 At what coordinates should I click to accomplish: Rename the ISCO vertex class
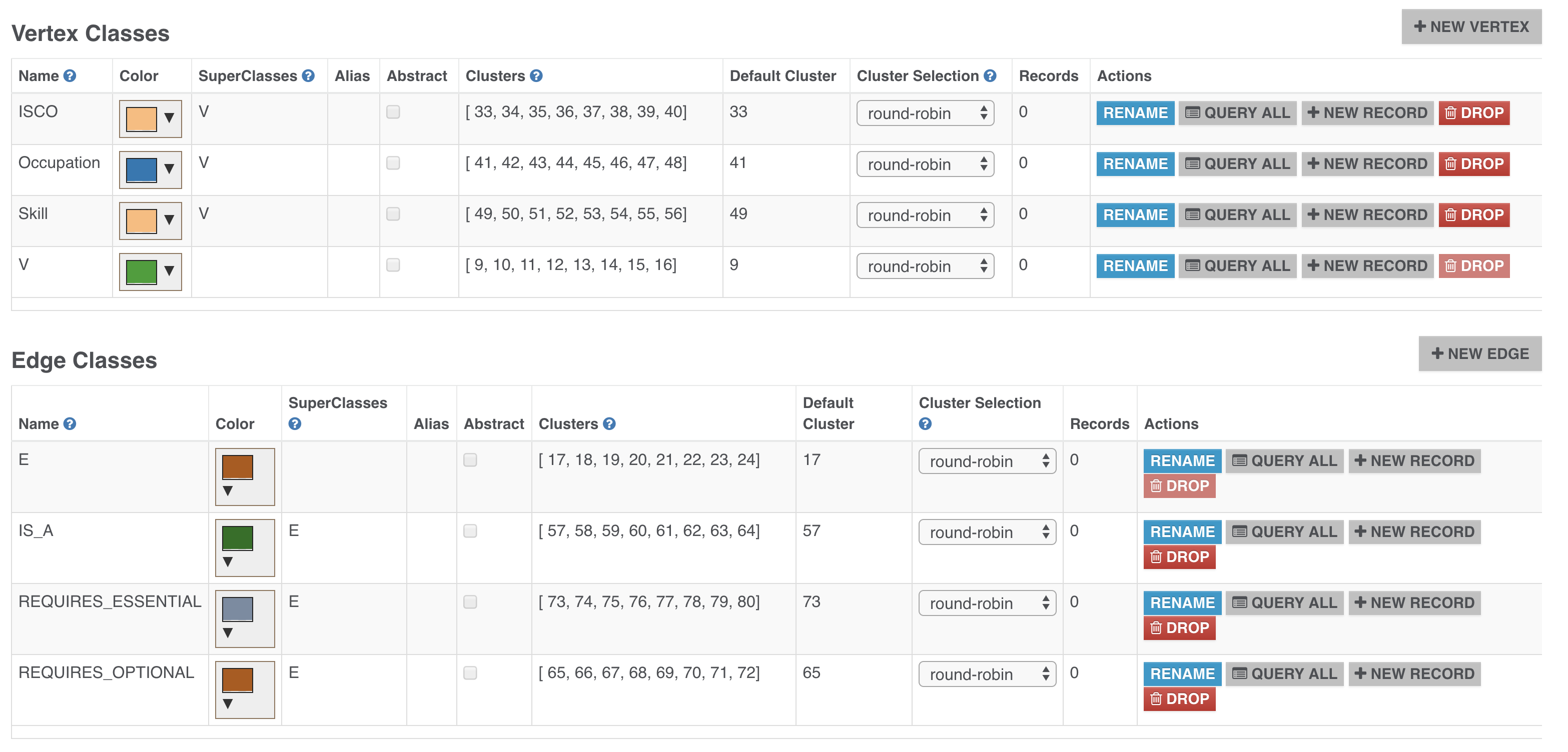(1135, 113)
